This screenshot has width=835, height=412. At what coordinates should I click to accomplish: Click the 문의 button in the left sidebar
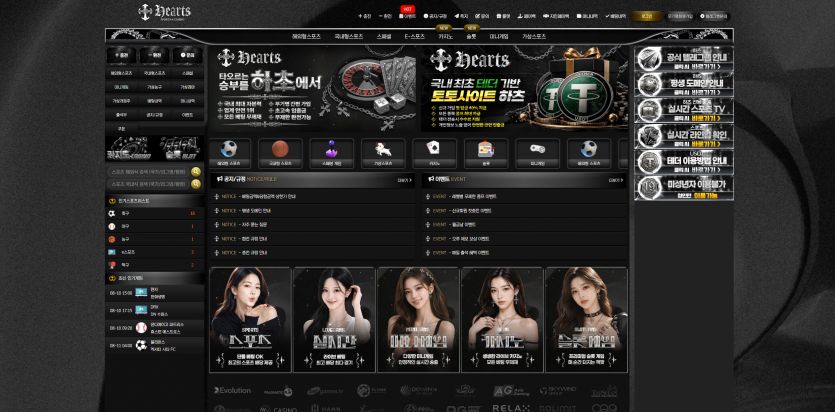187,55
